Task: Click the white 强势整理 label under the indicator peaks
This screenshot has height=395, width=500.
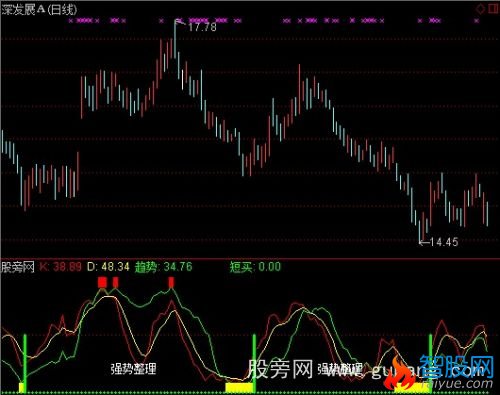Action: pos(133,369)
